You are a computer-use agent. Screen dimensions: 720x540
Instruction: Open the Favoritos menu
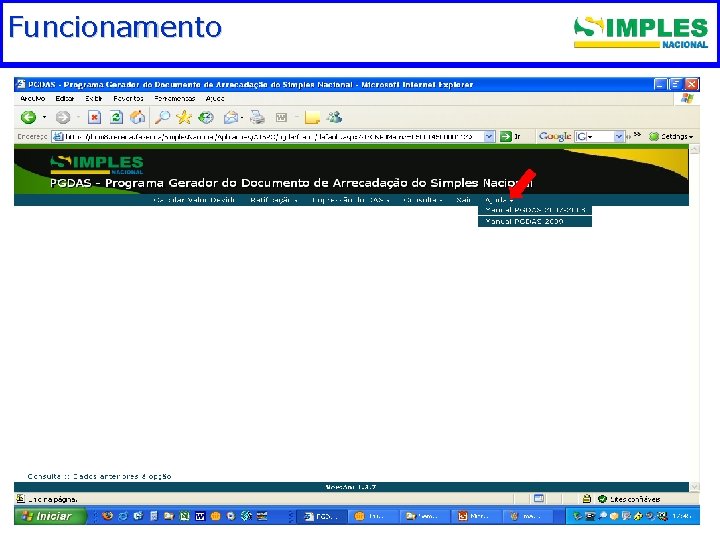click(x=128, y=98)
